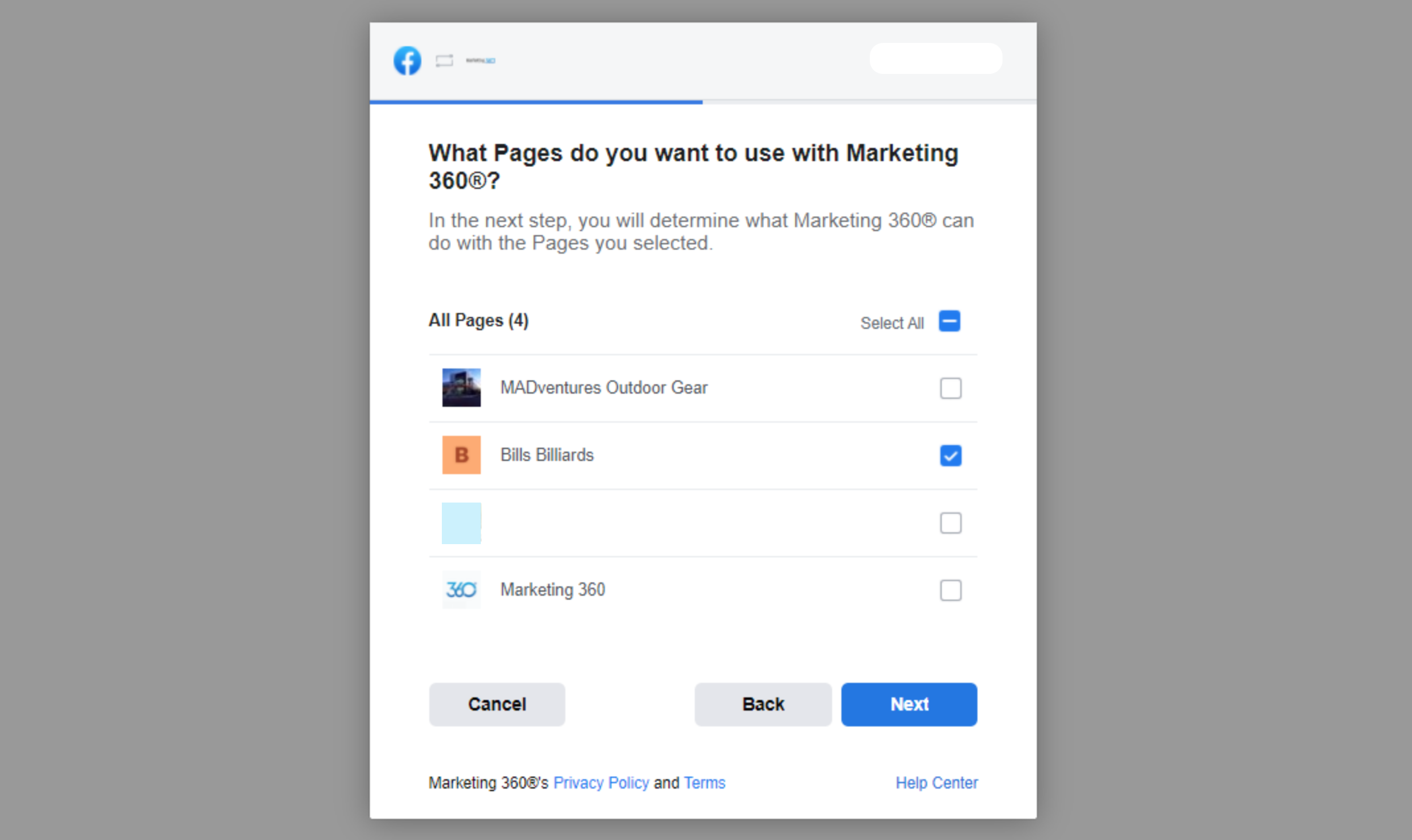
Task: Click the light blue blank page avatar
Action: click(461, 523)
